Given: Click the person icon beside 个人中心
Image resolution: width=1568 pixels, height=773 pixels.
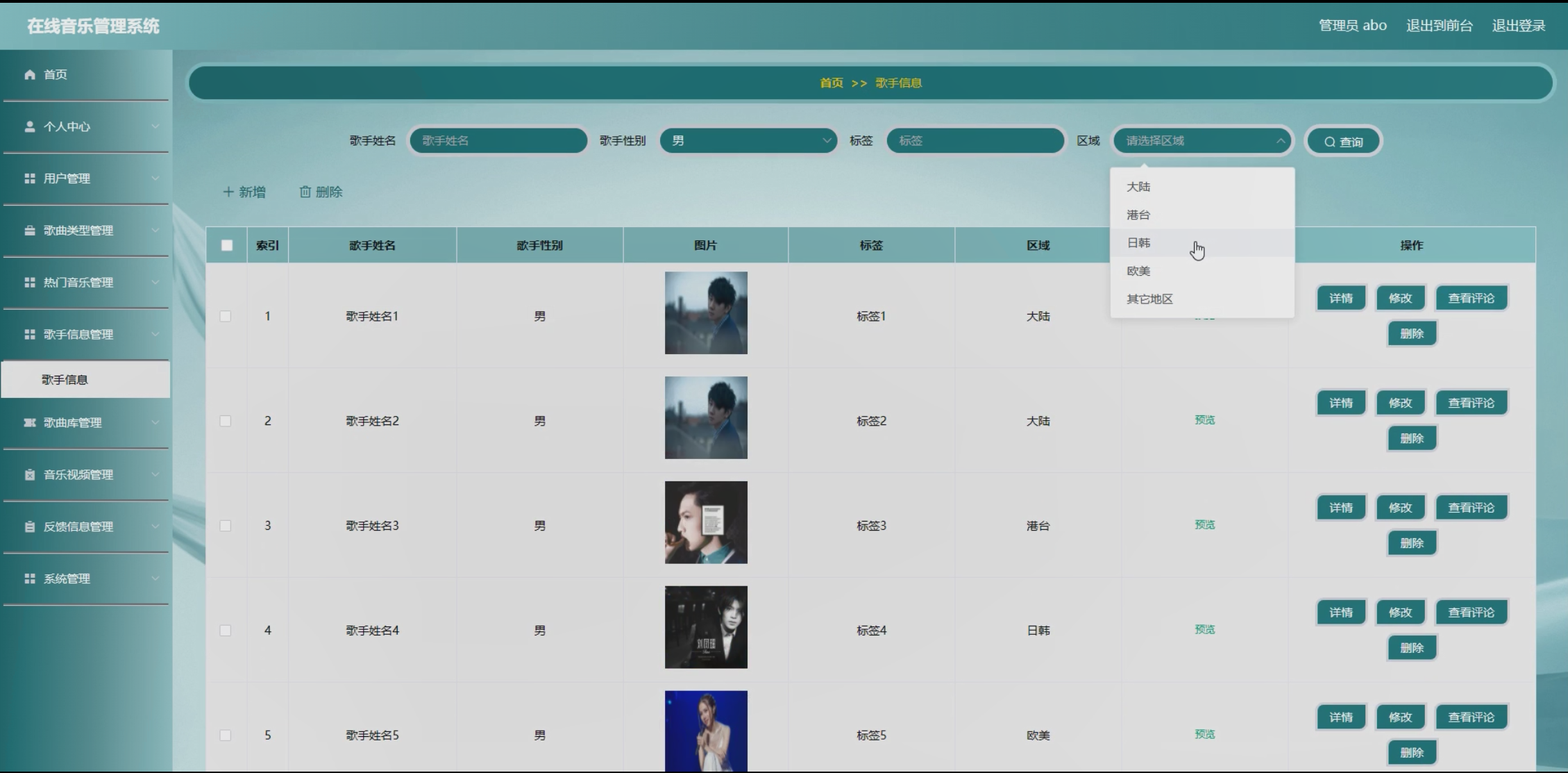Looking at the screenshot, I should (x=30, y=126).
